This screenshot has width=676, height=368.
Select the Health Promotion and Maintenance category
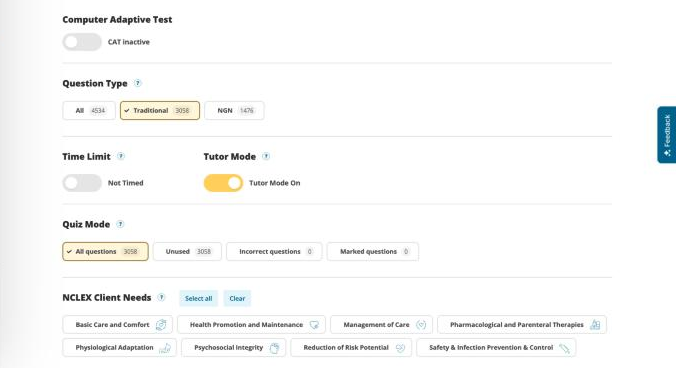point(251,325)
